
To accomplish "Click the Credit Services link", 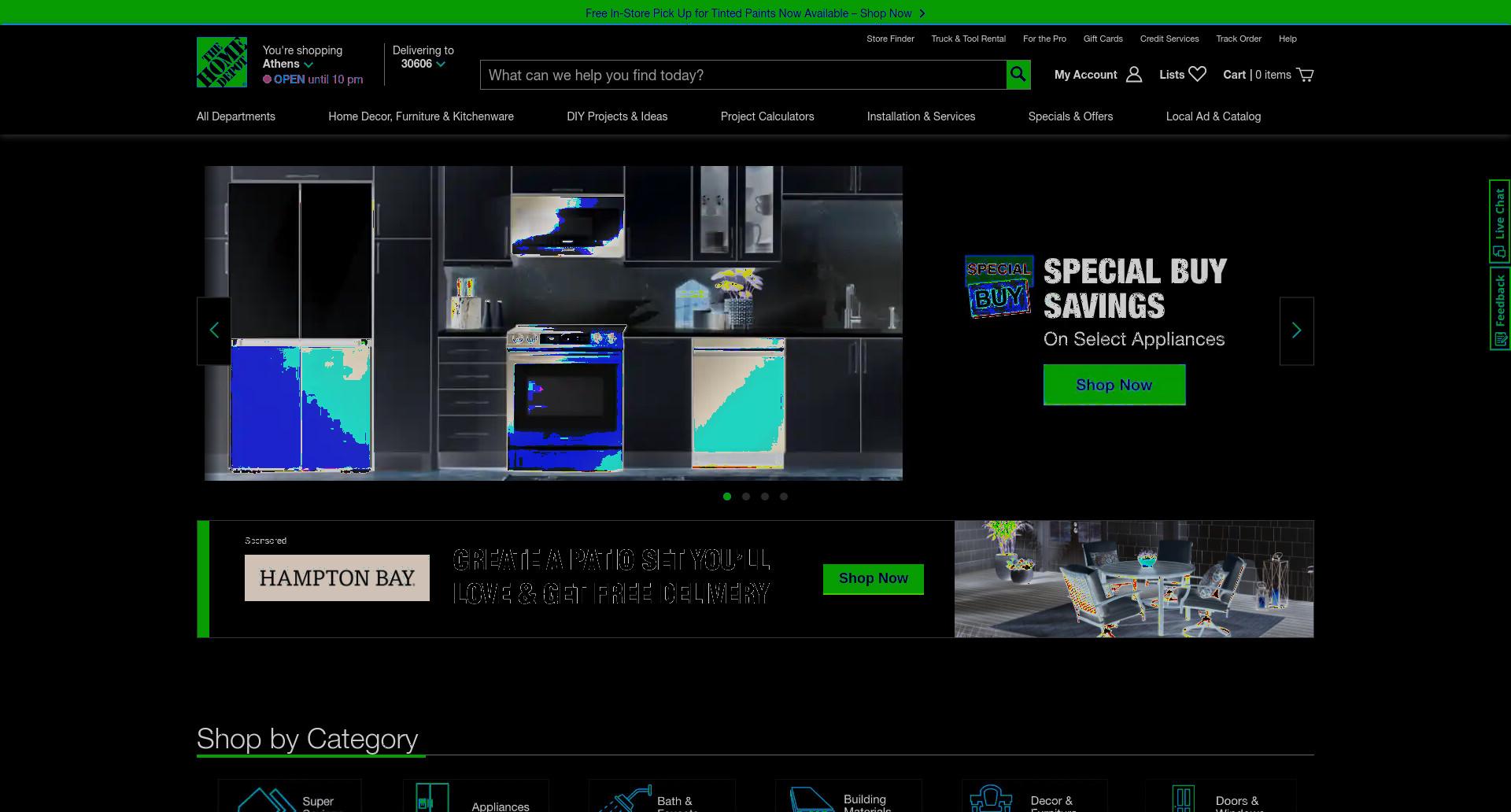I will 1169,39.
